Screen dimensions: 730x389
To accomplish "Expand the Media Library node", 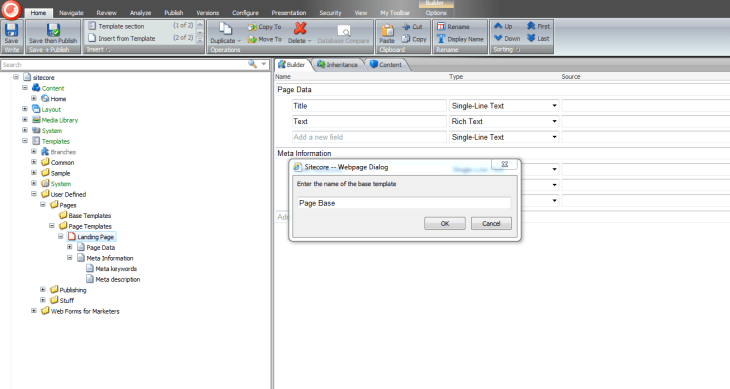I will [x=25, y=120].
